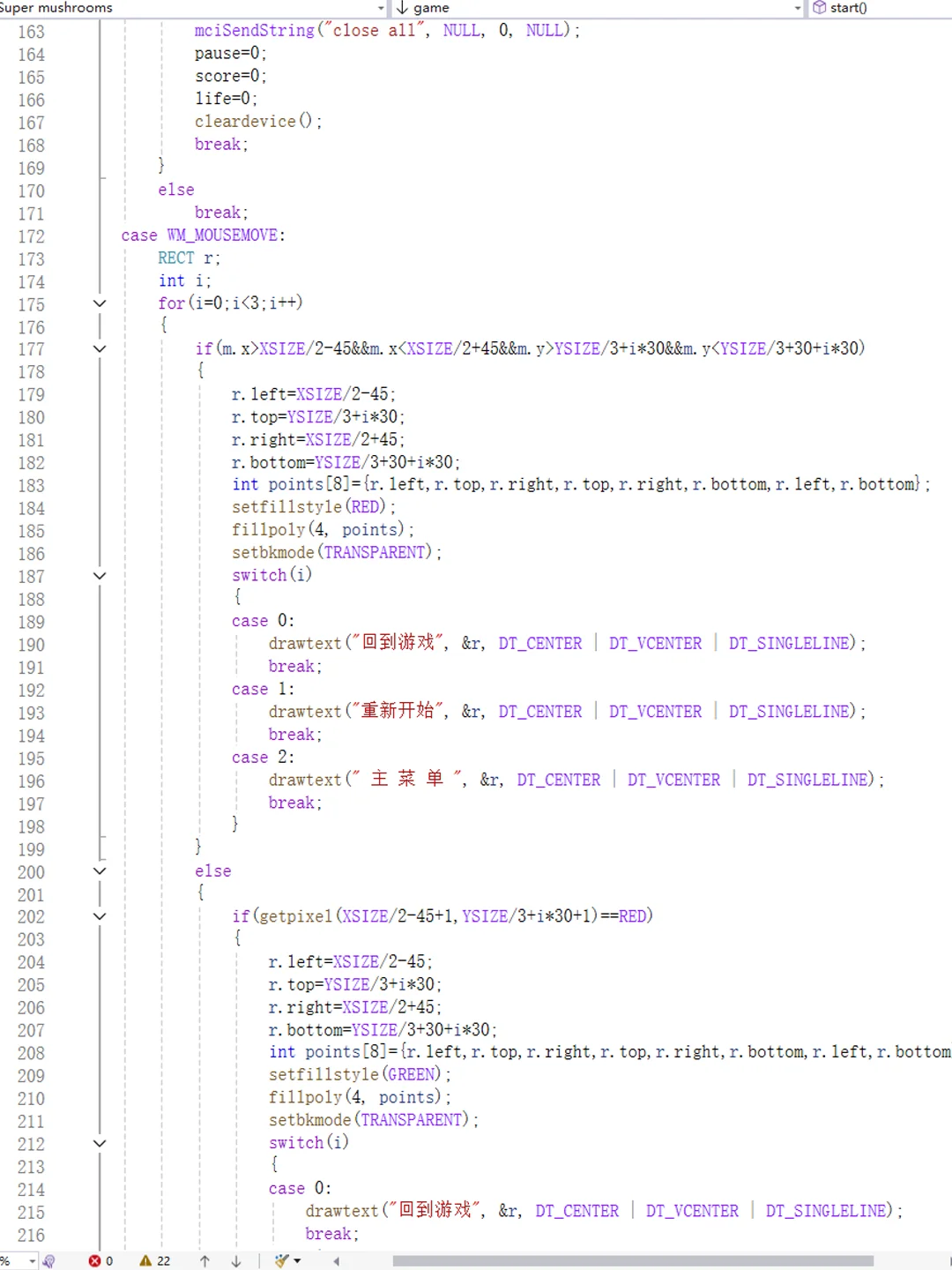Click the game scope arrow icon
The height and width of the screenshot is (1270, 952).
(403, 8)
